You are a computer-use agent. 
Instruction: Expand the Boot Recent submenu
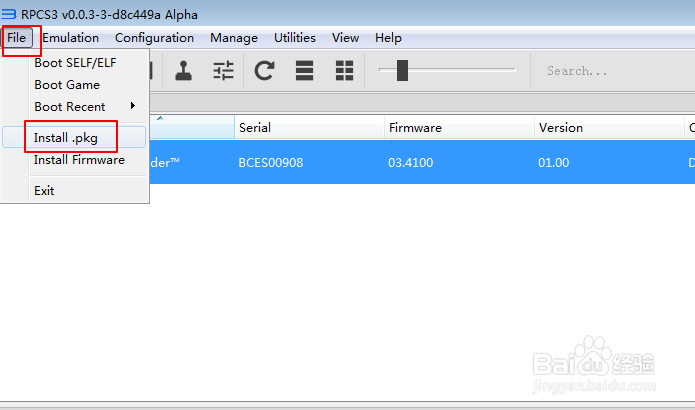[74, 106]
